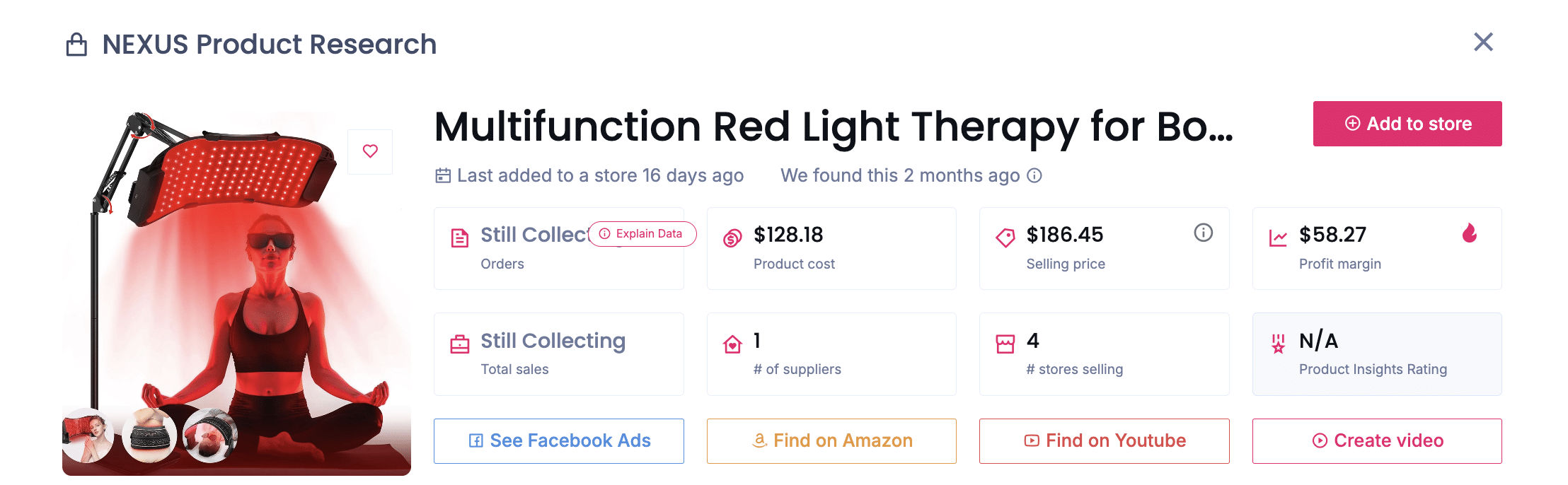Image resolution: width=1568 pixels, height=485 pixels.
Task: Click the heart favorite icon on product image
Action: (370, 151)
